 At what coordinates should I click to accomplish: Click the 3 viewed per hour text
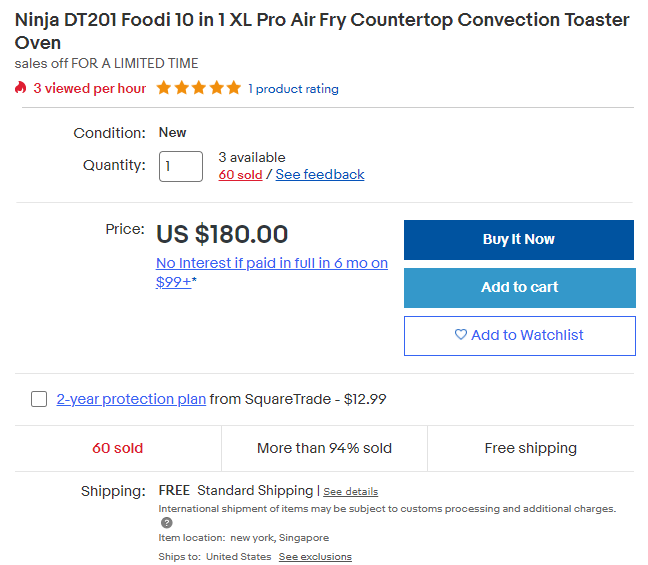point(89,88)
